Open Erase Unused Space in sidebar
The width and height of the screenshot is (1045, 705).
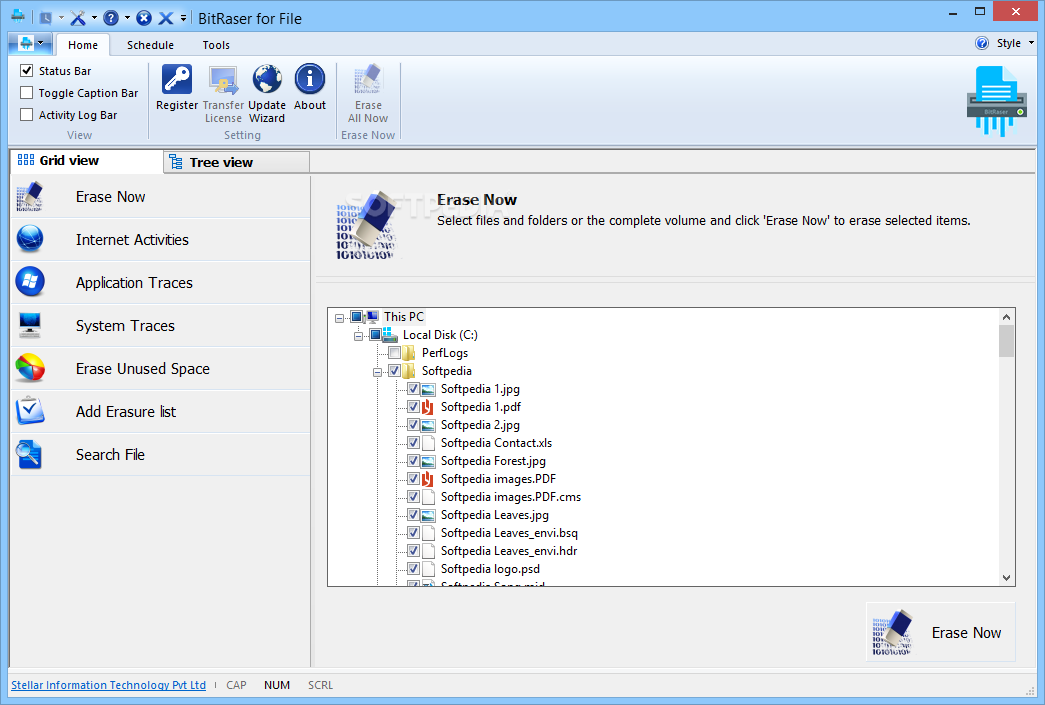pyautogui.click(x=161, y=368)
